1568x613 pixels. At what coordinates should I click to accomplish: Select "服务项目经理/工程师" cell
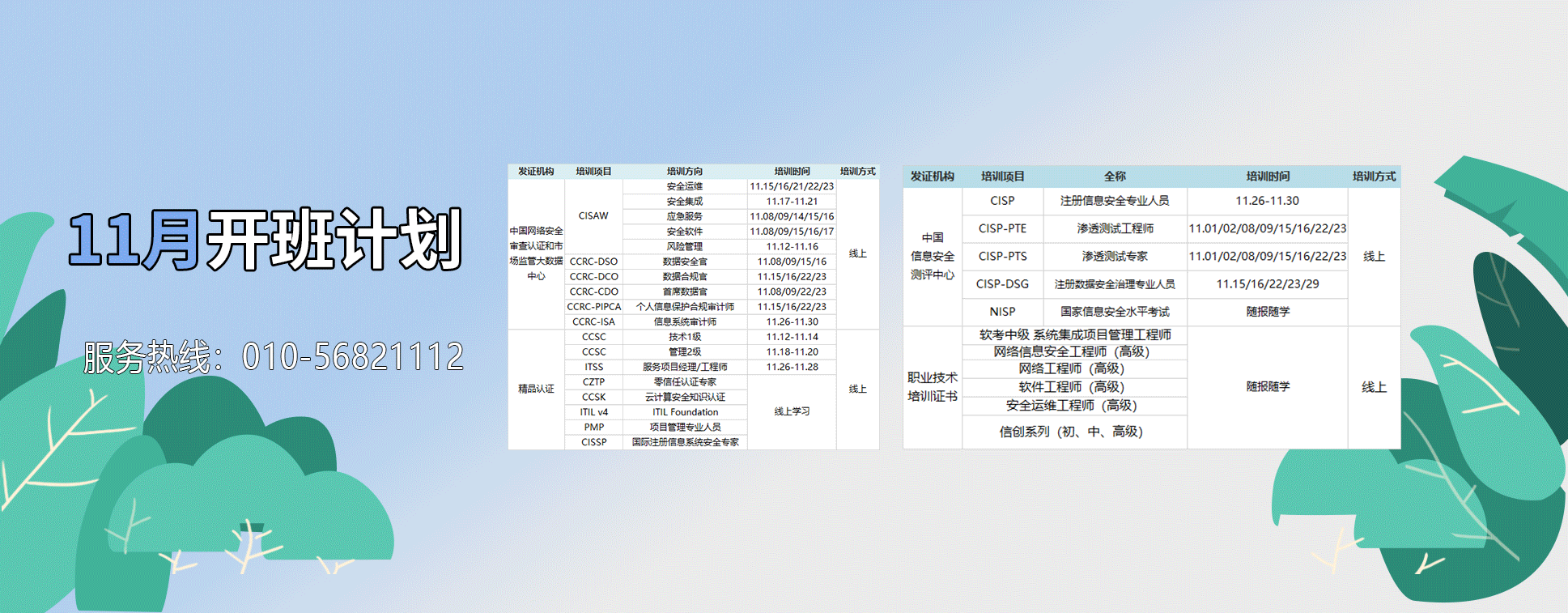[x=685, y=367]
